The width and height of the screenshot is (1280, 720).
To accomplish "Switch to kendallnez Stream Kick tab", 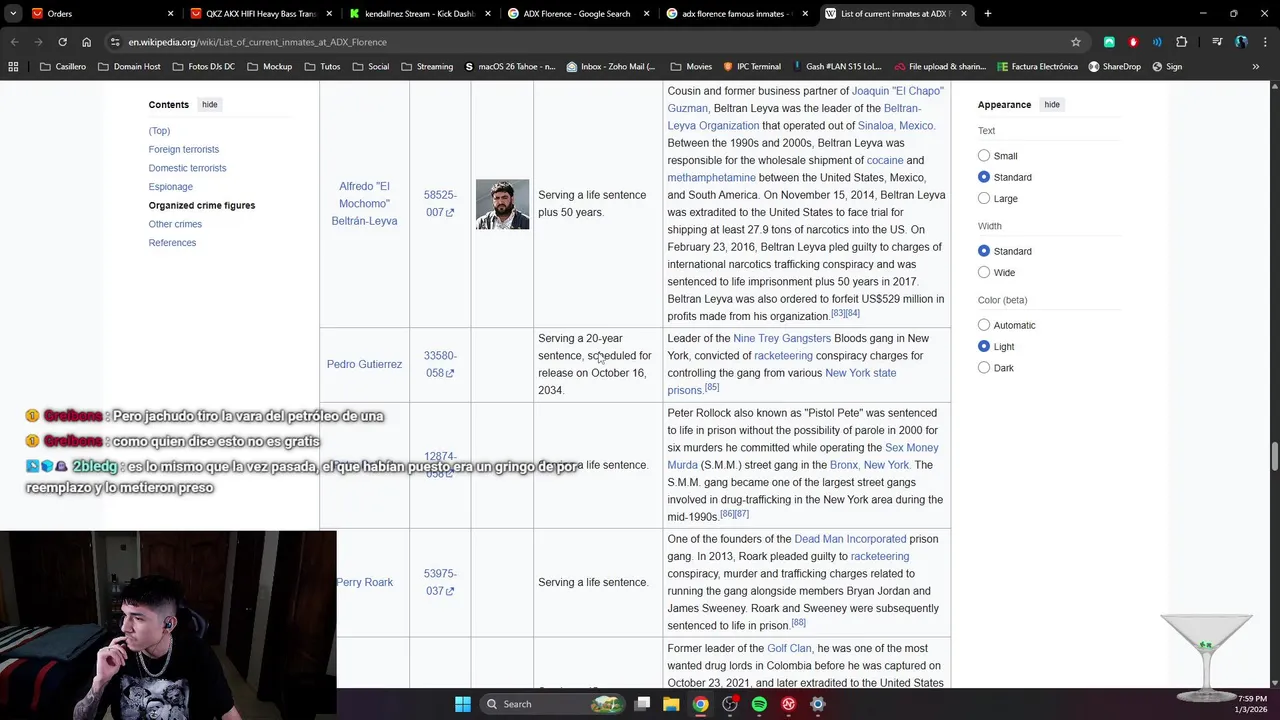I will (x=419, y=14).
